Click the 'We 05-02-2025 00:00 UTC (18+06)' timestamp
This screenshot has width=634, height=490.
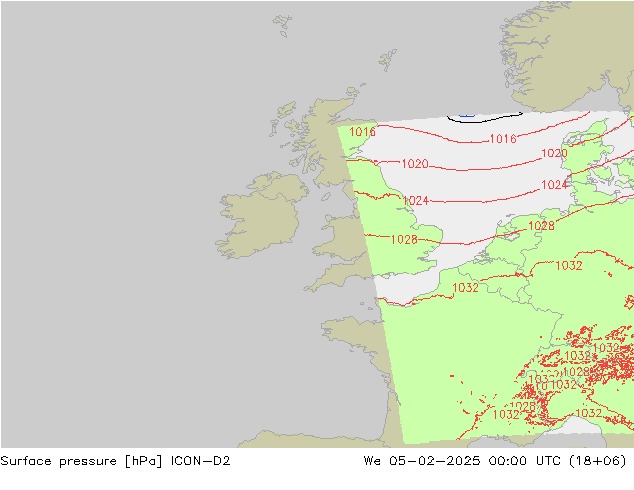(495, 461)
